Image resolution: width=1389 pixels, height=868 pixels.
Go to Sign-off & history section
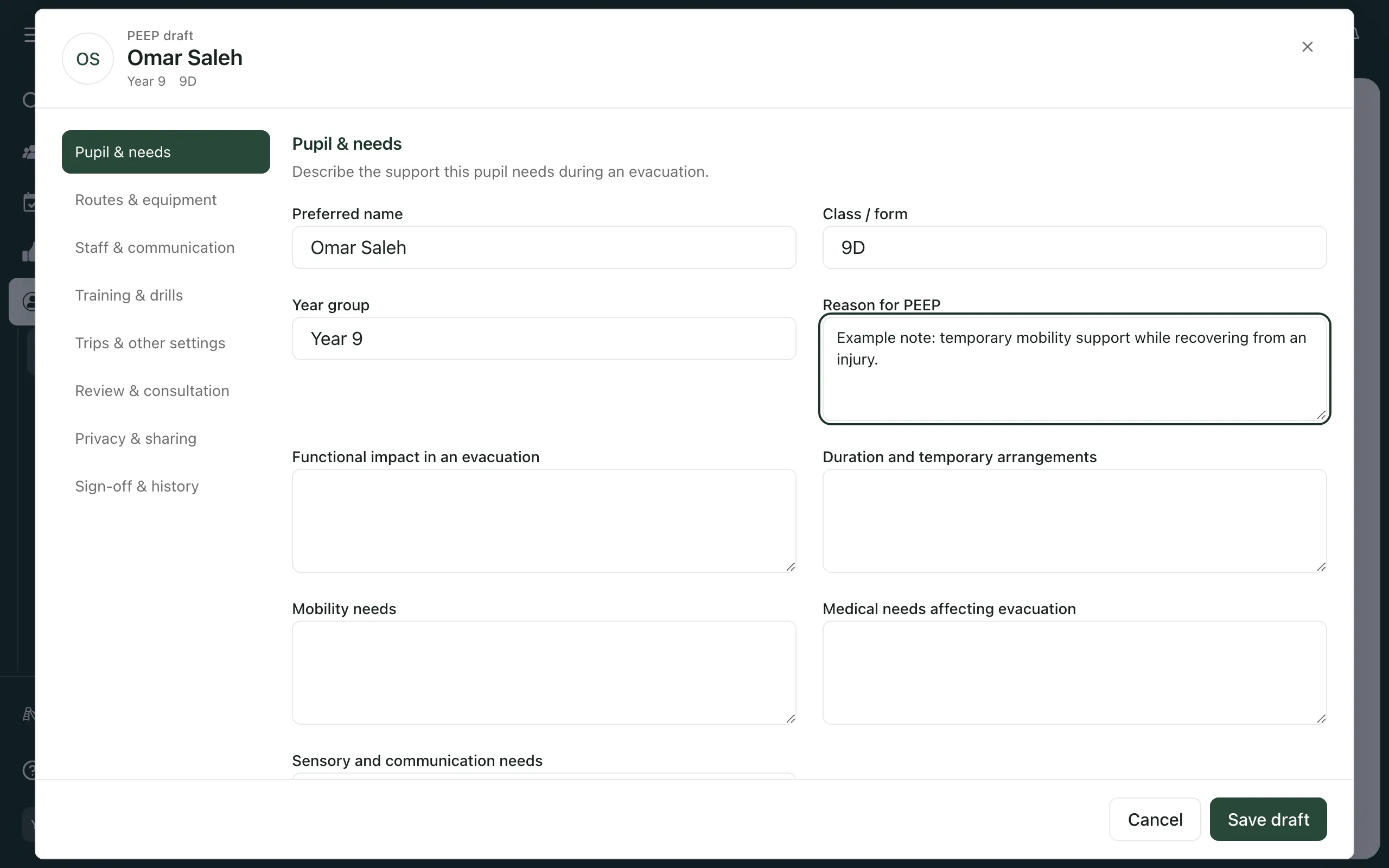pyautogui.click(x=166, y=486)
